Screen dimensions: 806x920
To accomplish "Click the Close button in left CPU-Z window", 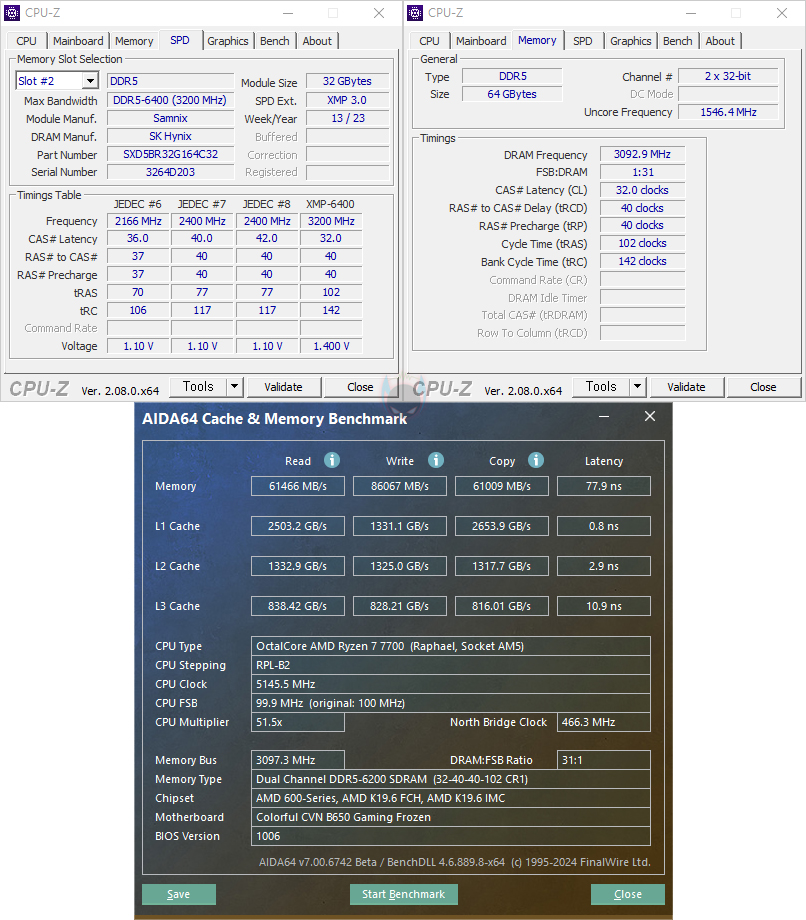I will [360, 387].
